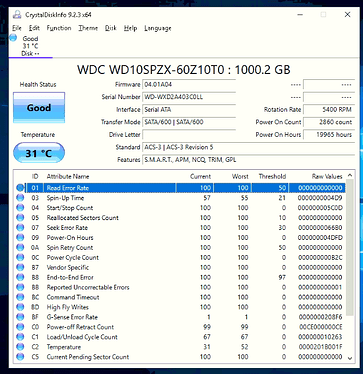Open the Language menu
The image size is (363, 374).
158,28
